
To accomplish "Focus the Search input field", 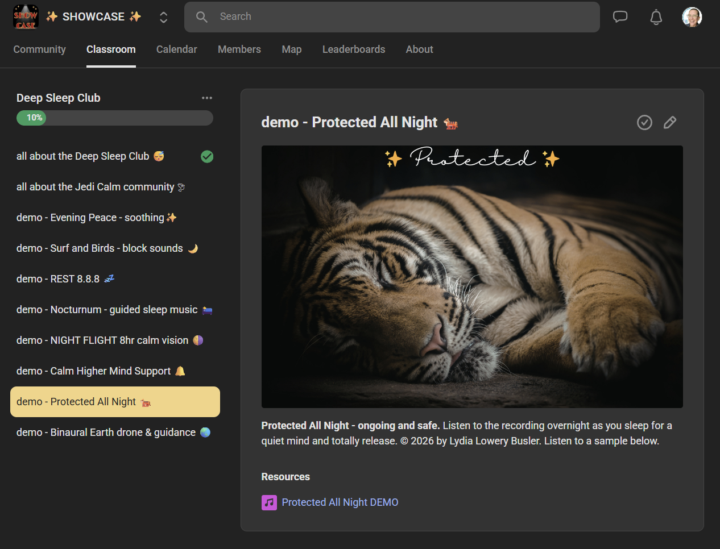I will click(400, 17).
